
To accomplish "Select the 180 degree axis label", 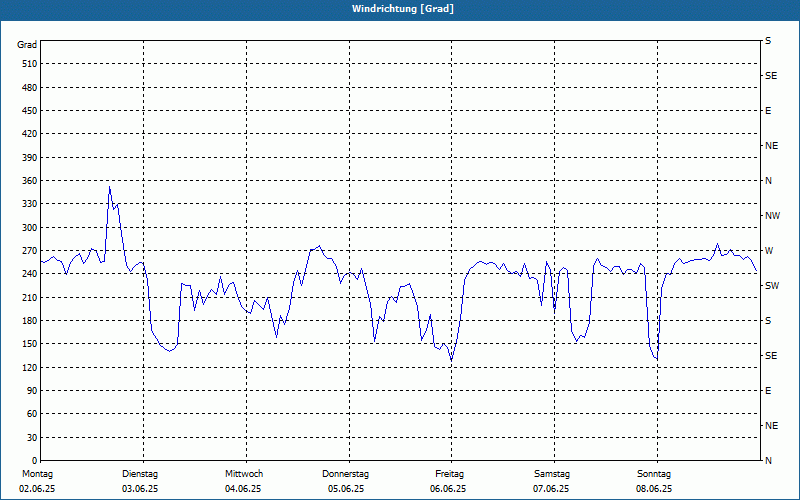I will [x=30, y=321].
